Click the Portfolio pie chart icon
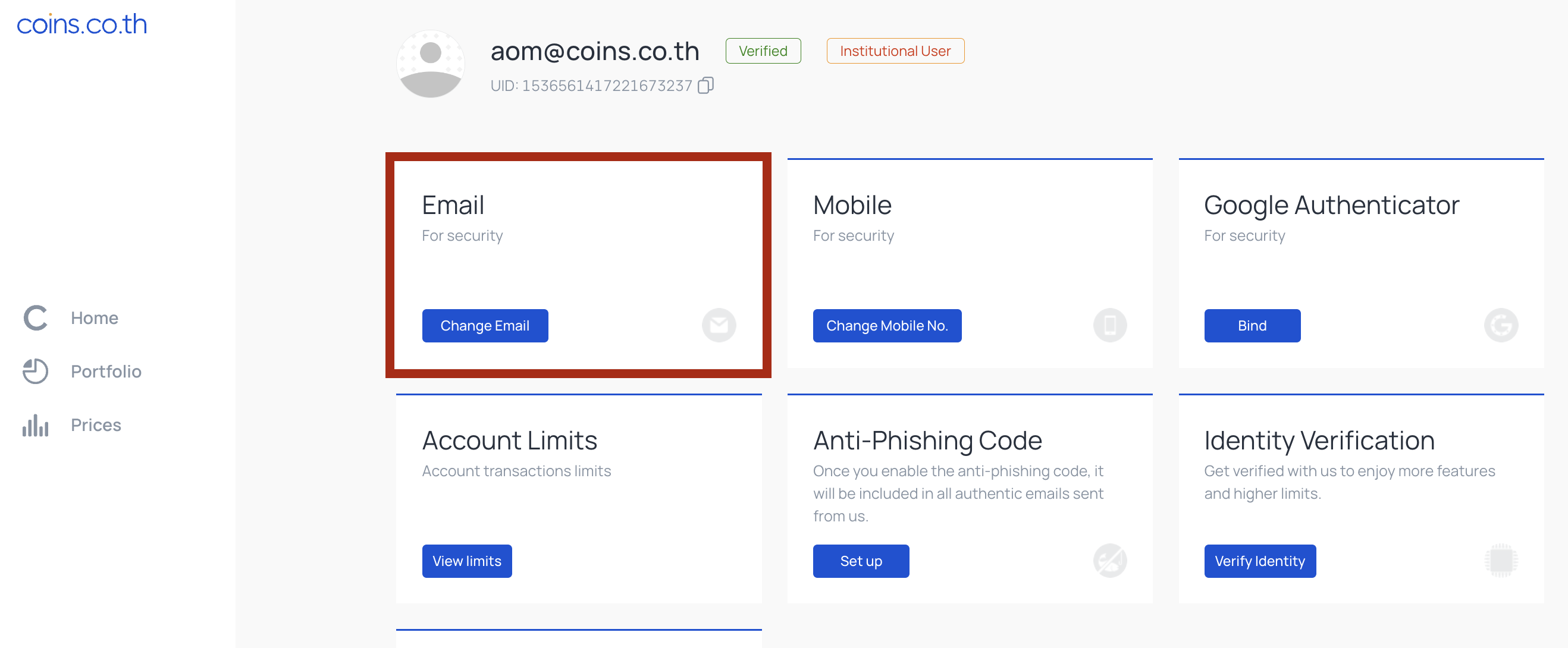Screen dimensions: 1568x648 coord(35,371)
